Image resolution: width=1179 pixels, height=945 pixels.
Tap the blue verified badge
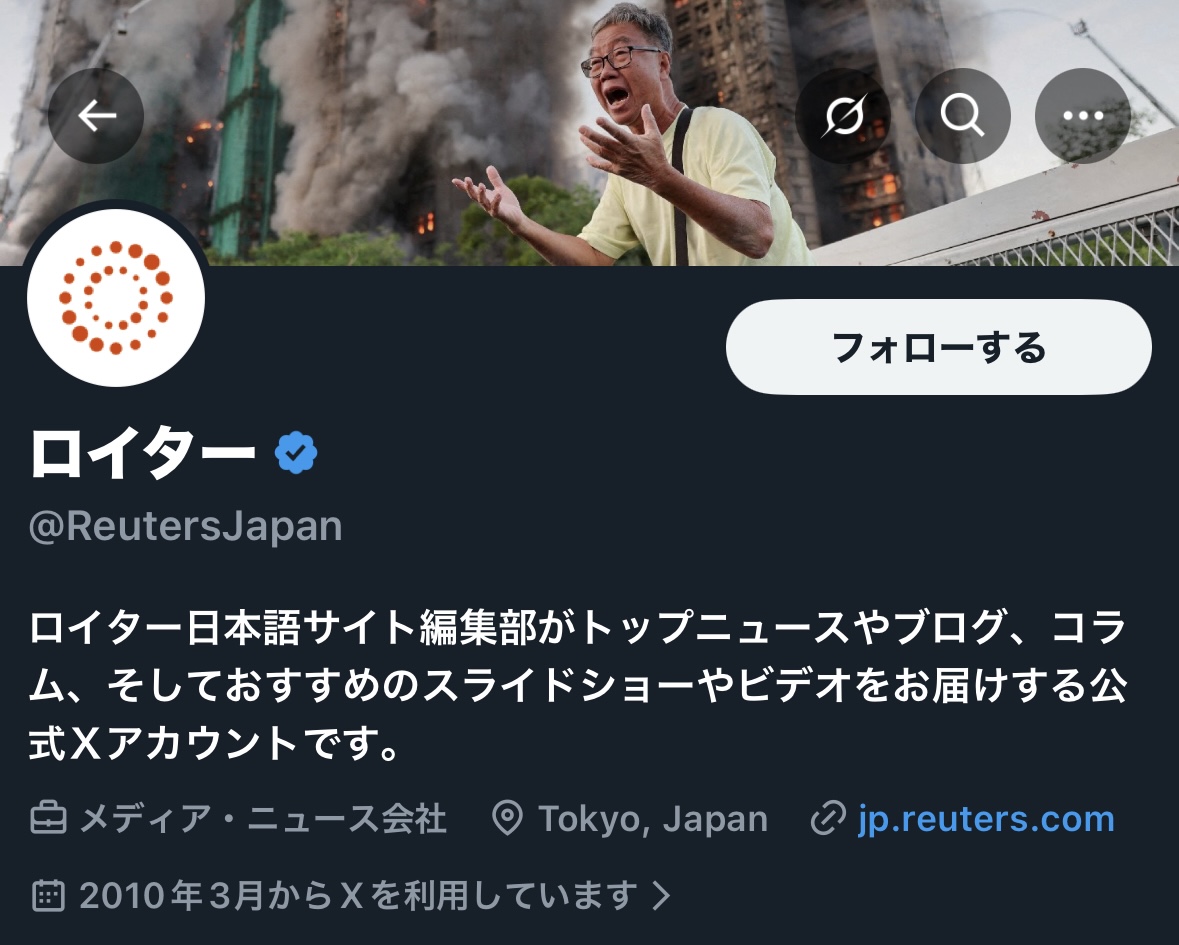(296, 453)
